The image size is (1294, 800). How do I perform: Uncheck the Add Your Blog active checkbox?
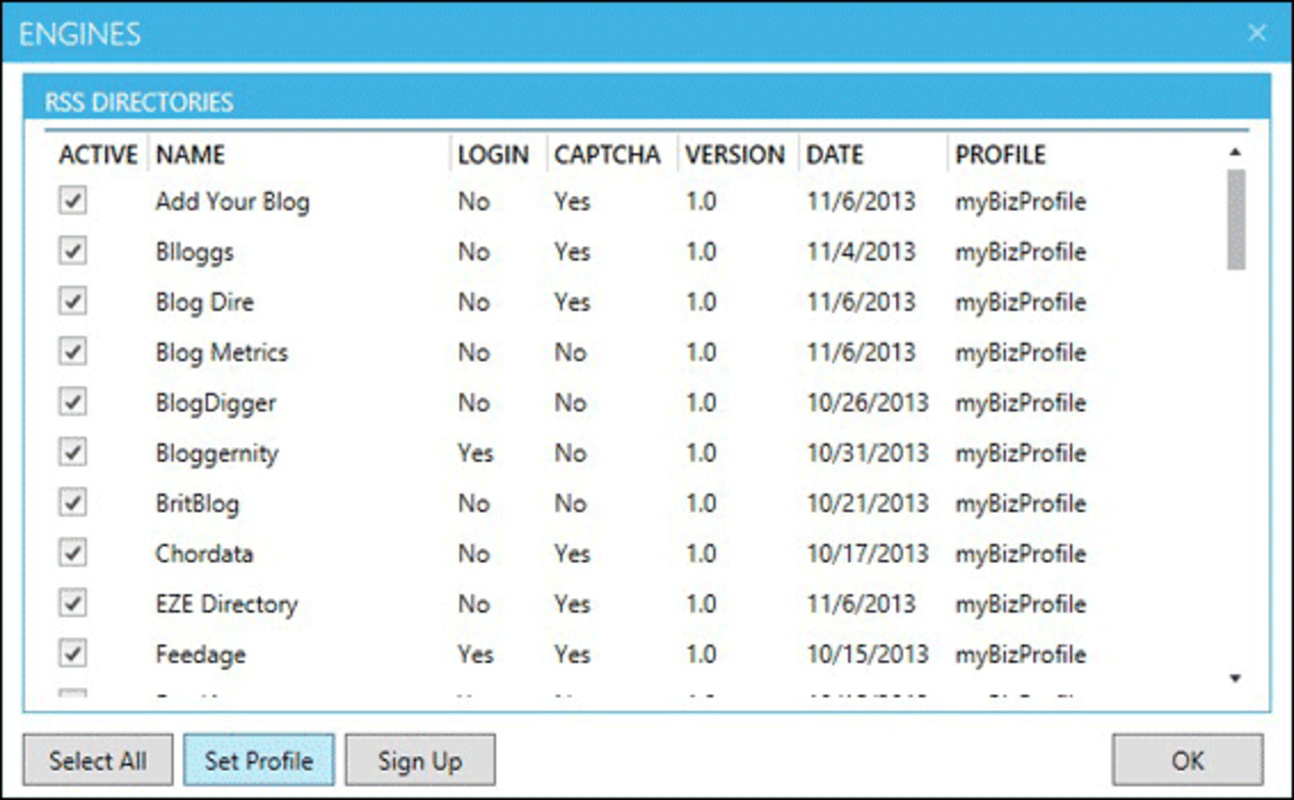click(72, 201)
